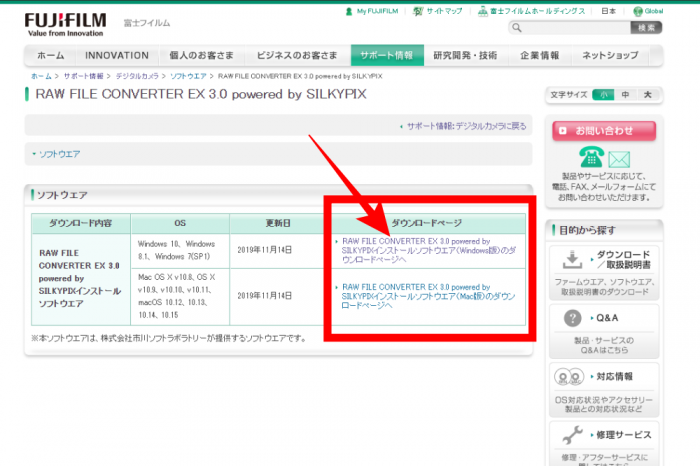The width and height of the screenshot is (700, 466).
Task: Click the My FUJIFILM text link
Action: pos(377,11)
